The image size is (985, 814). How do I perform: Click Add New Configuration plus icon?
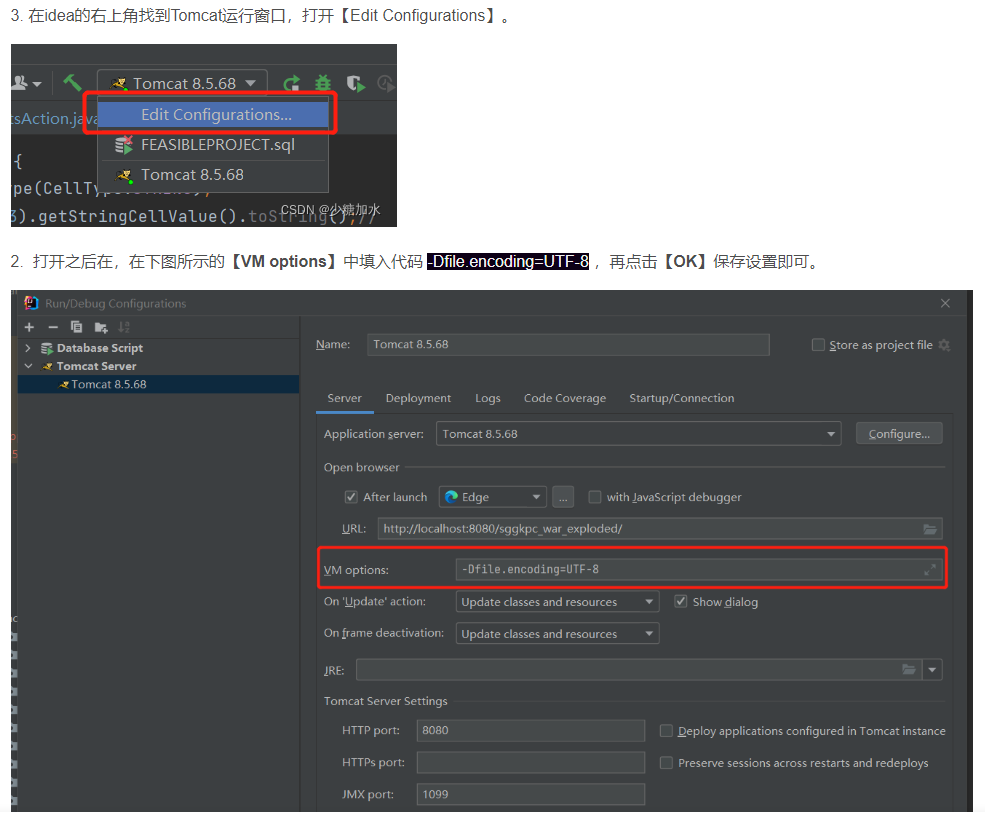point(29,327)
